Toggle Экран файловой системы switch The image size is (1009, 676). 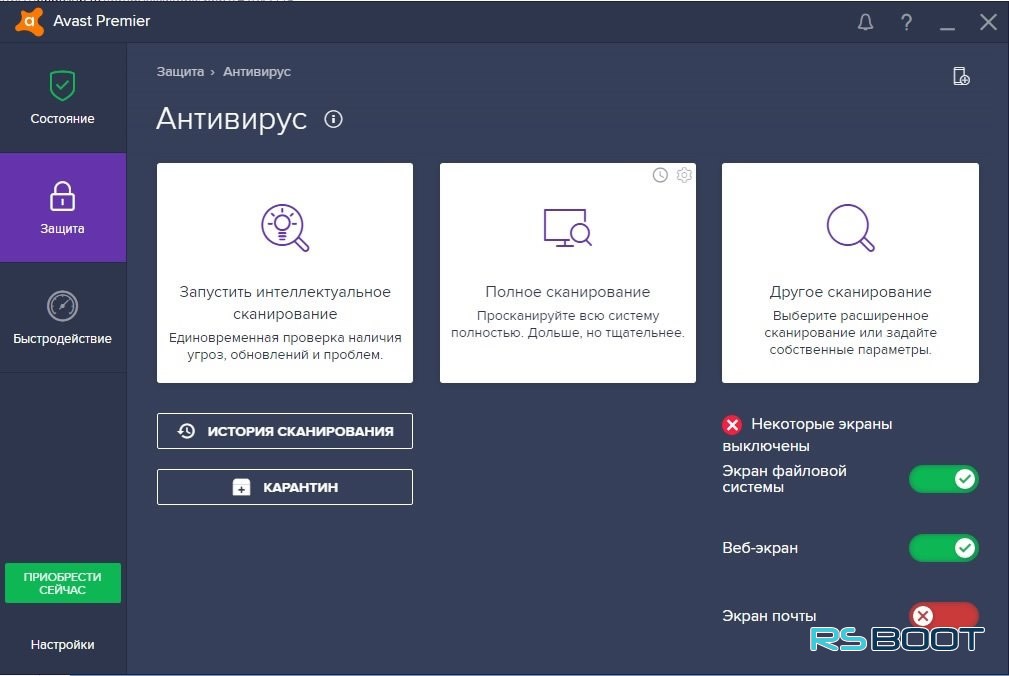coord(943,479)
